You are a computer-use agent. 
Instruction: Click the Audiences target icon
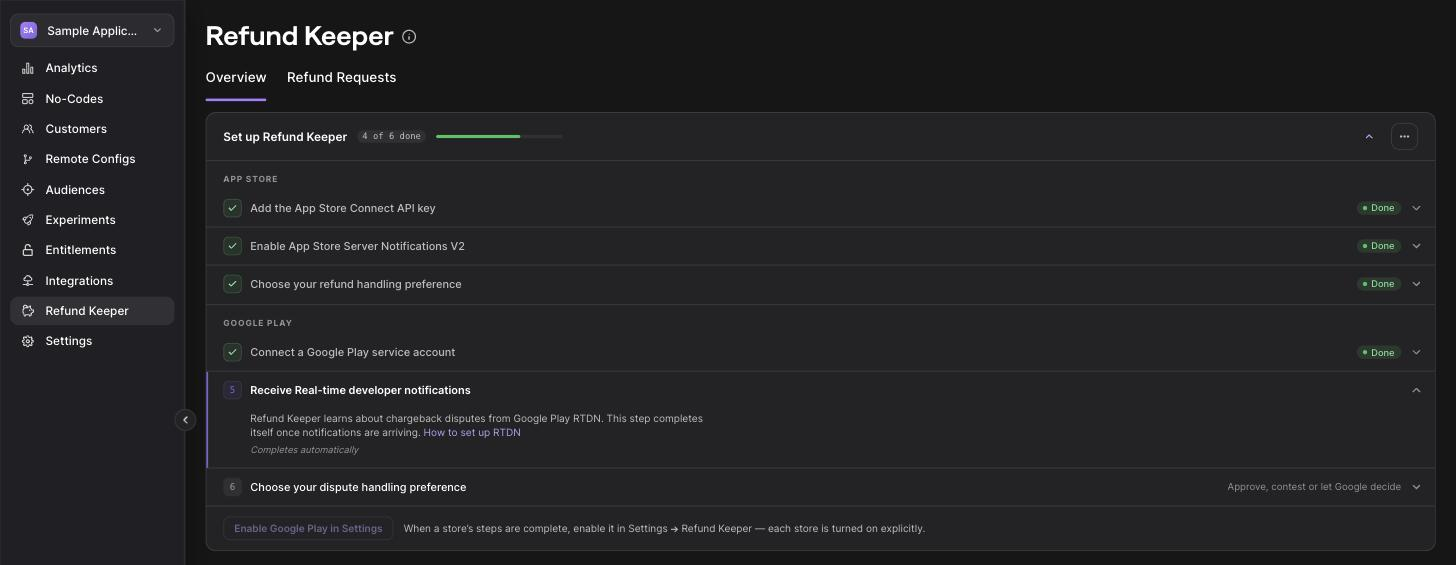(x=28, y=190)
